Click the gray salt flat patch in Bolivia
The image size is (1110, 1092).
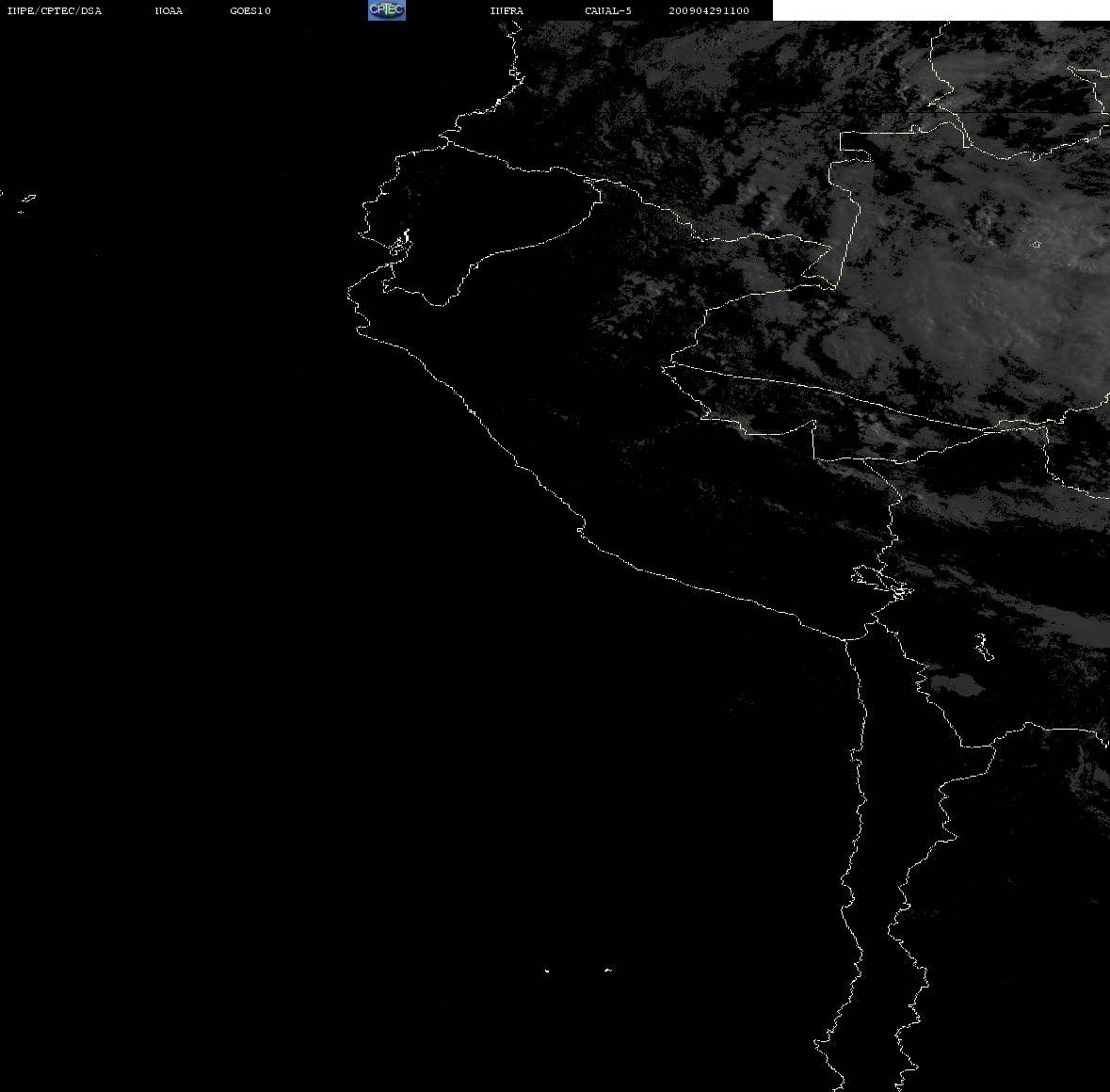click(x=957, y=683)
